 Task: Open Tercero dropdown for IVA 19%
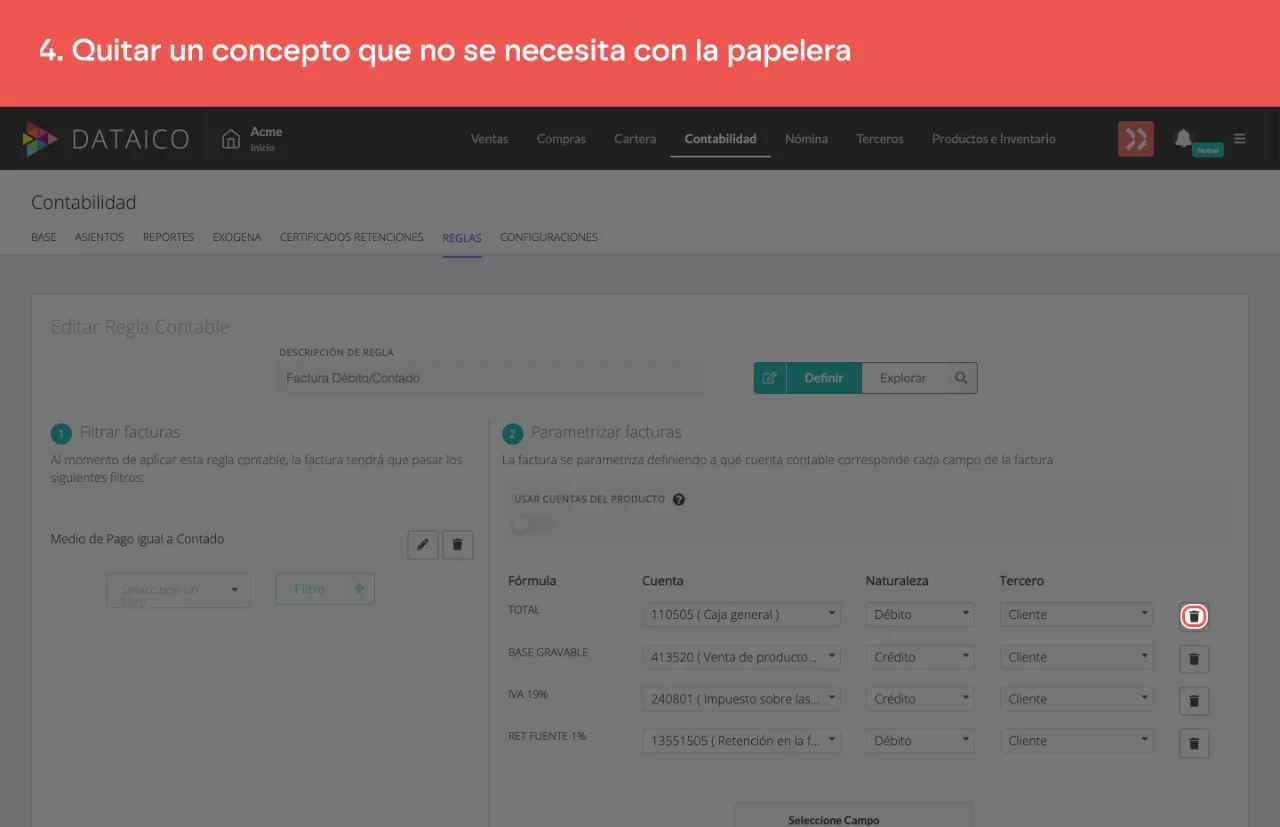pyautogui.click(x=1077, y=699)
